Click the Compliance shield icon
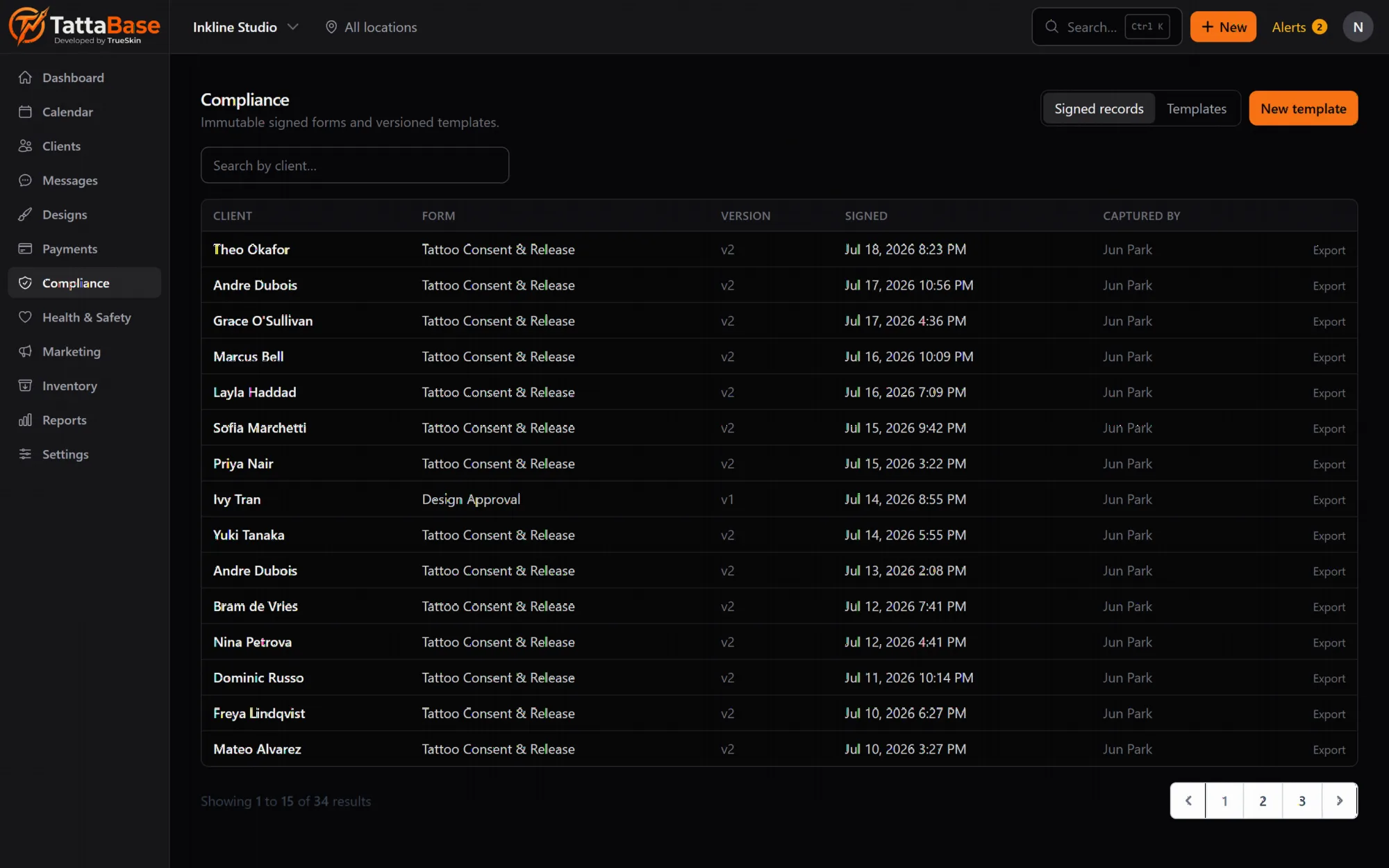The width and height of the screenshot is (1389, 868). point(26,283)
